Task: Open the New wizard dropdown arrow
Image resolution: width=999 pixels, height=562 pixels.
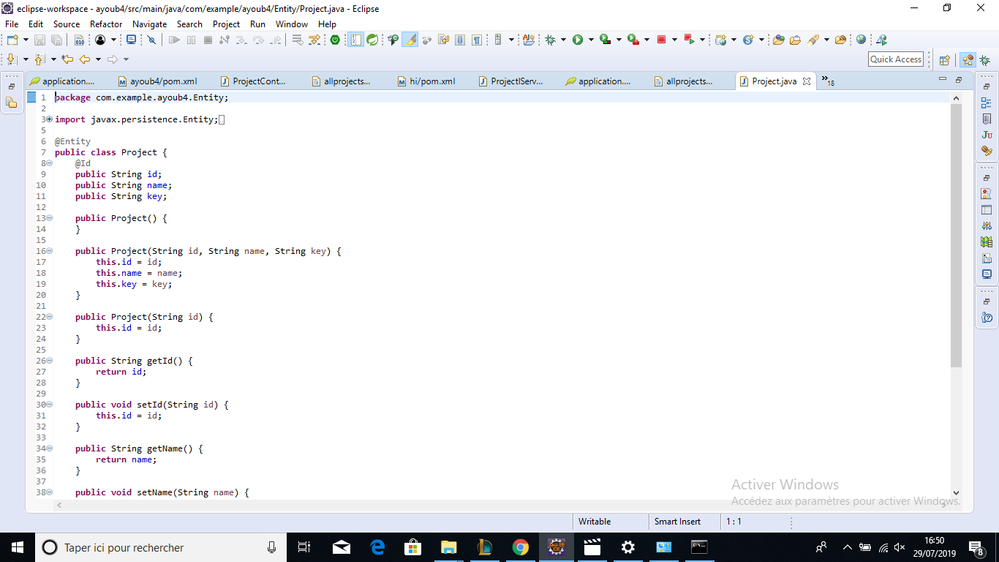Action: coord(25,40)
